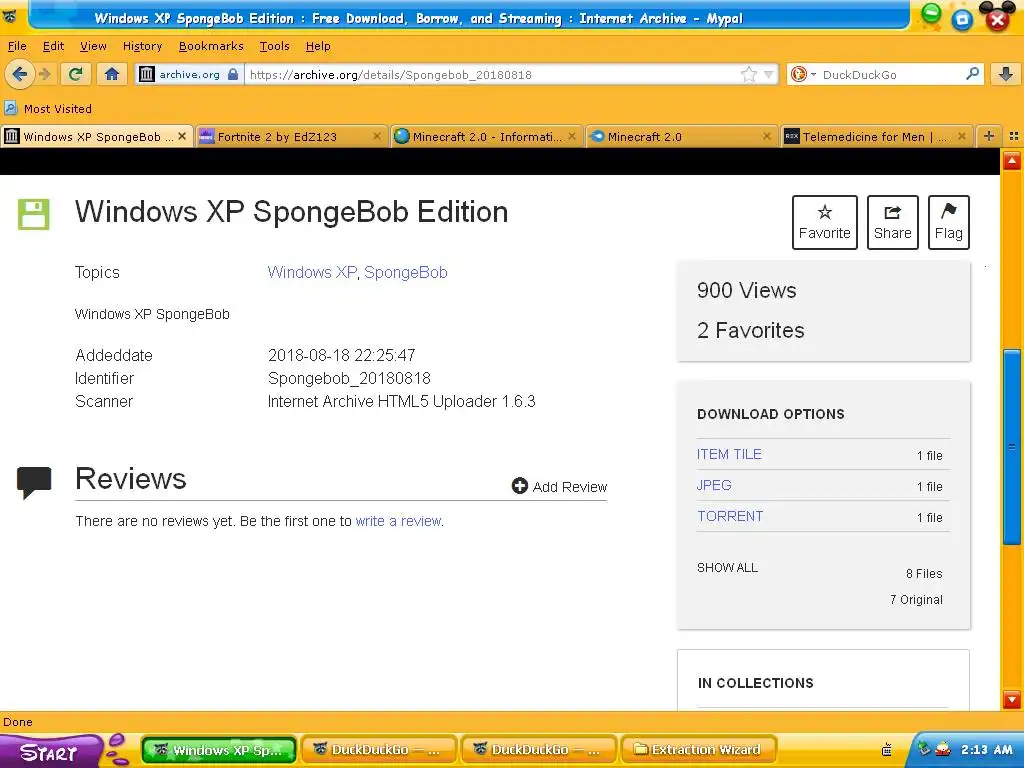Click SHOW ALL download files
This screenshot has height=768, width=1024.
tap(728, 568)
